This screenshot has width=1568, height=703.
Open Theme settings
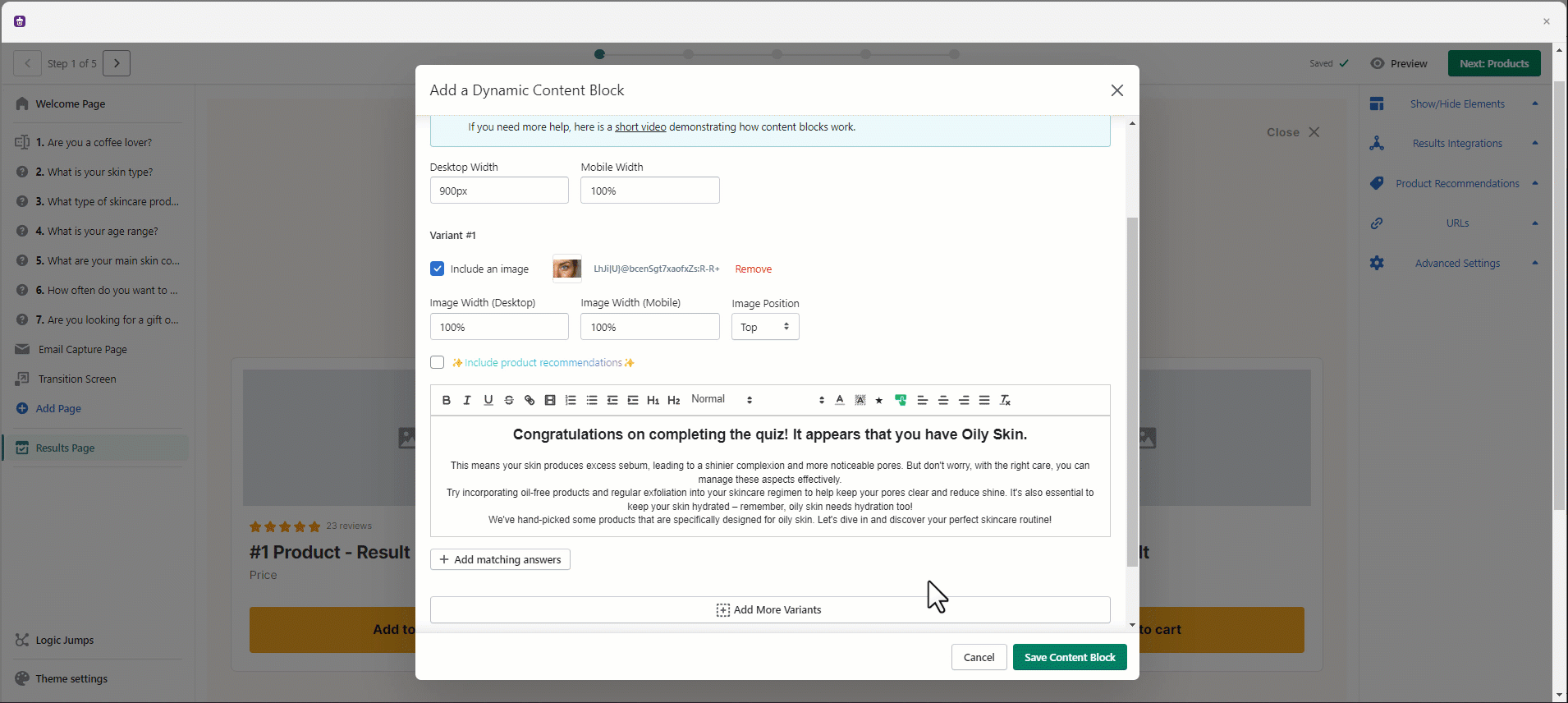click(71, 678)
